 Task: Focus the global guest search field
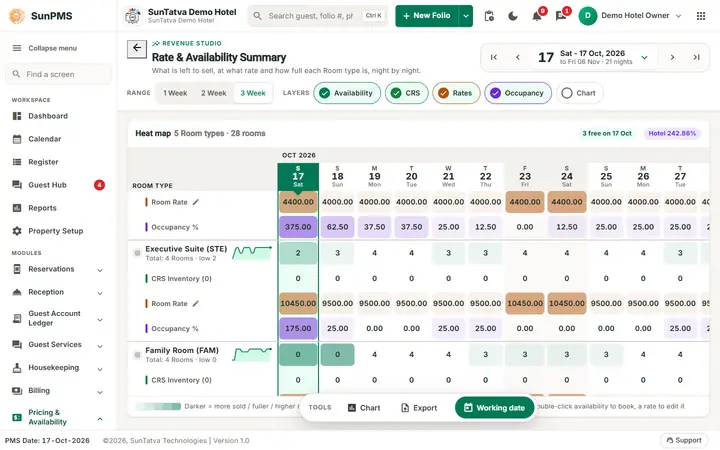point(318,16)
